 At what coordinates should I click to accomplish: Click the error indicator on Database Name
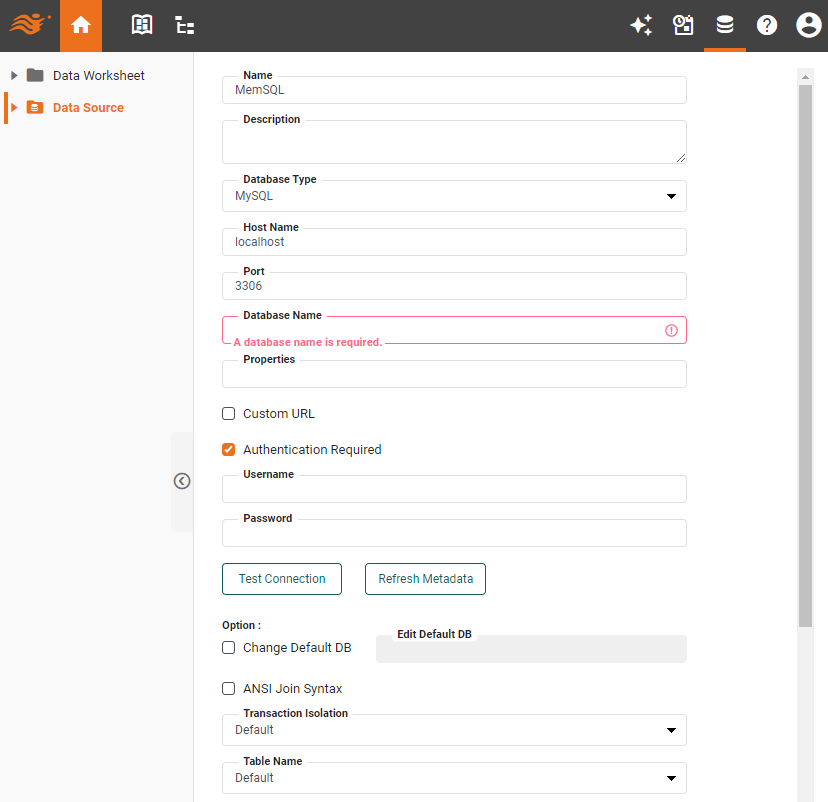[671, 330]
